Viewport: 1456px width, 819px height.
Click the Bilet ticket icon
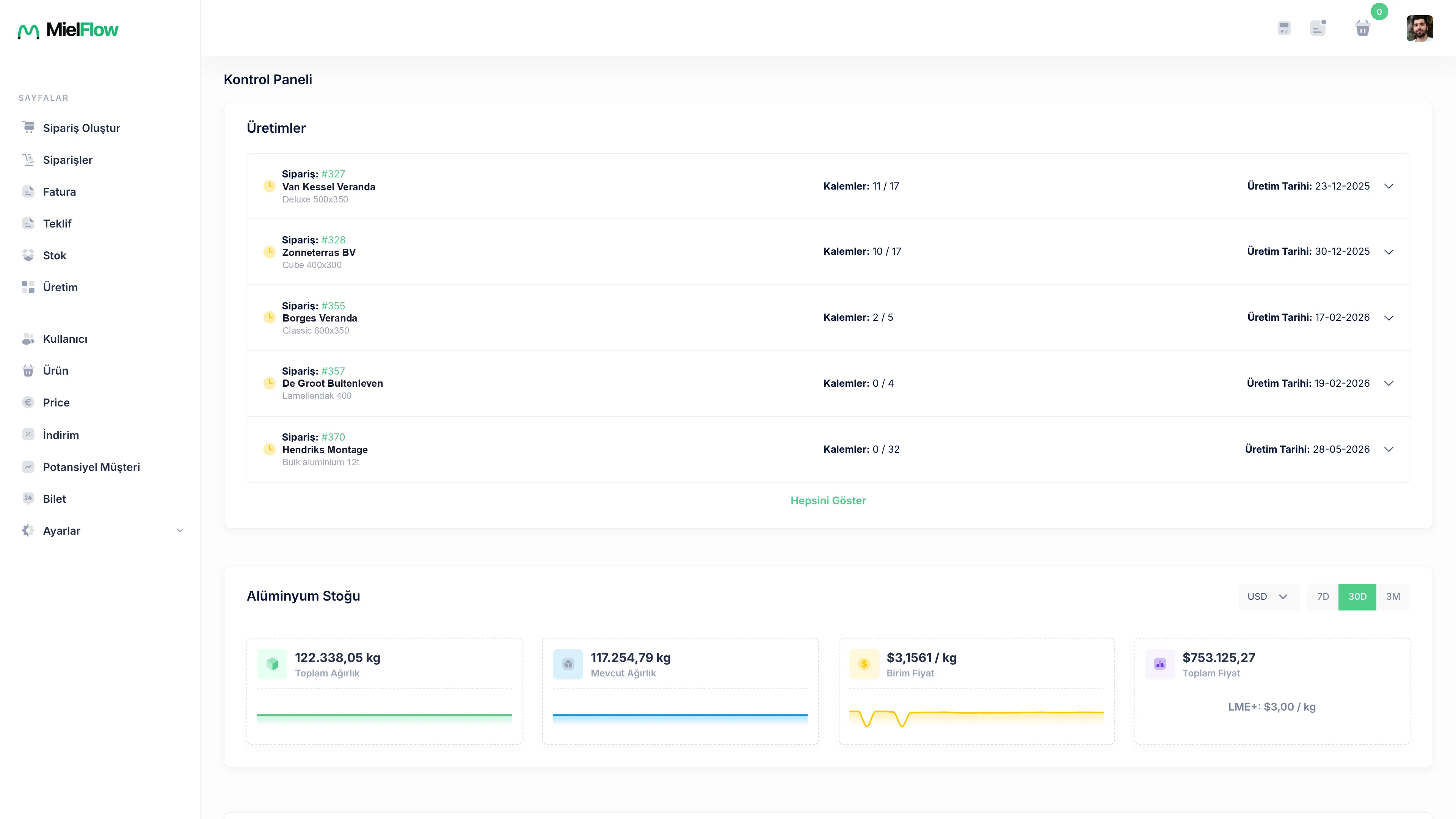coord(28,498)
